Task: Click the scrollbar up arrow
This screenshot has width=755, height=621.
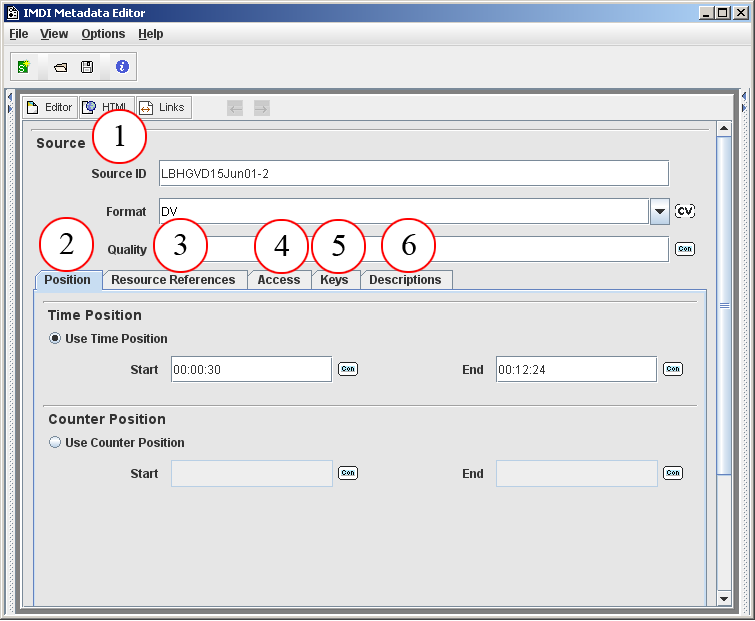Action: pos(724,129)
